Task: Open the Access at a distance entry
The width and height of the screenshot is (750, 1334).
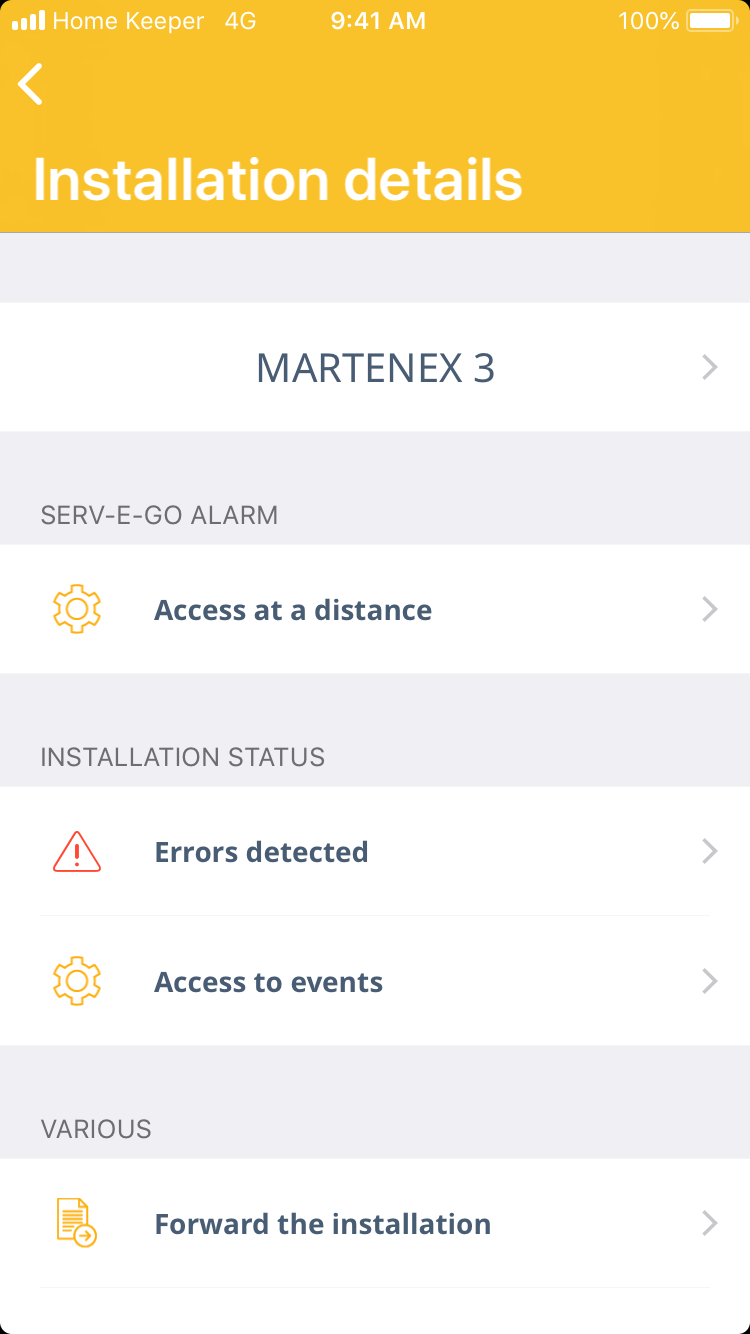Action: (x=293, y=610)
